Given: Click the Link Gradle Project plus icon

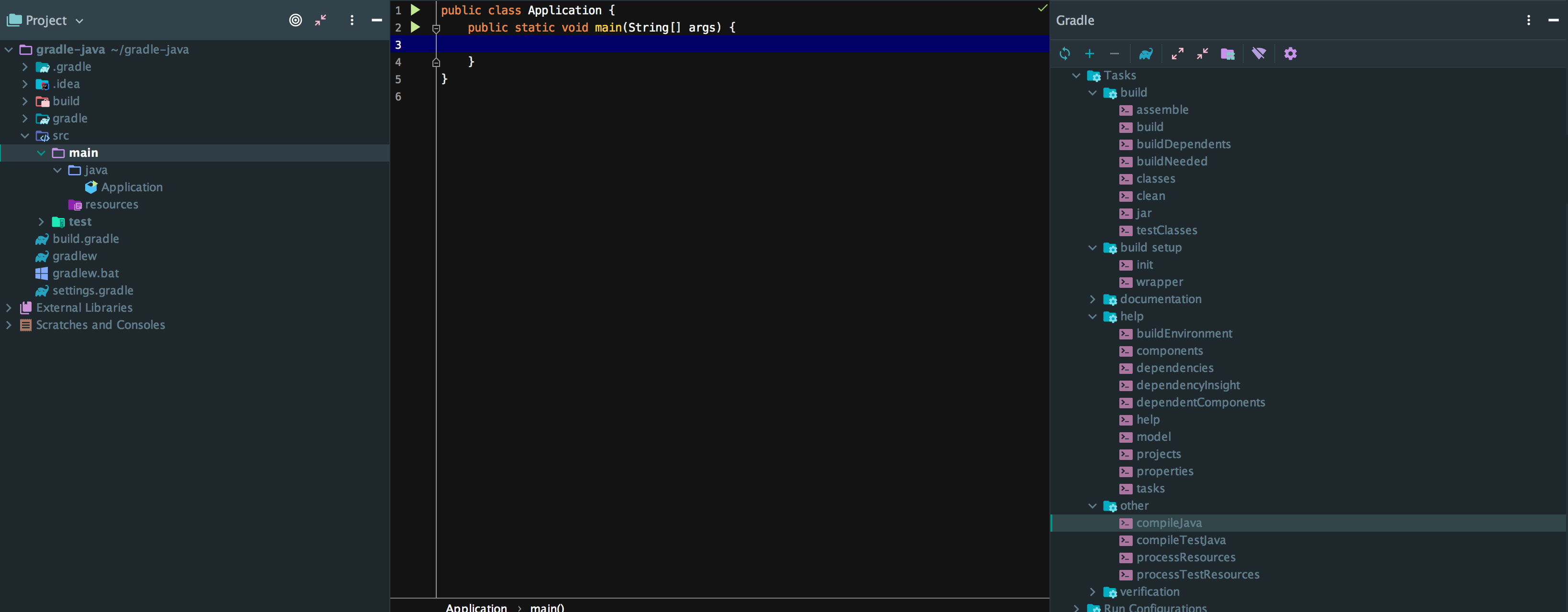Looking at the screenshot, I should click(x=1090, y=54).
